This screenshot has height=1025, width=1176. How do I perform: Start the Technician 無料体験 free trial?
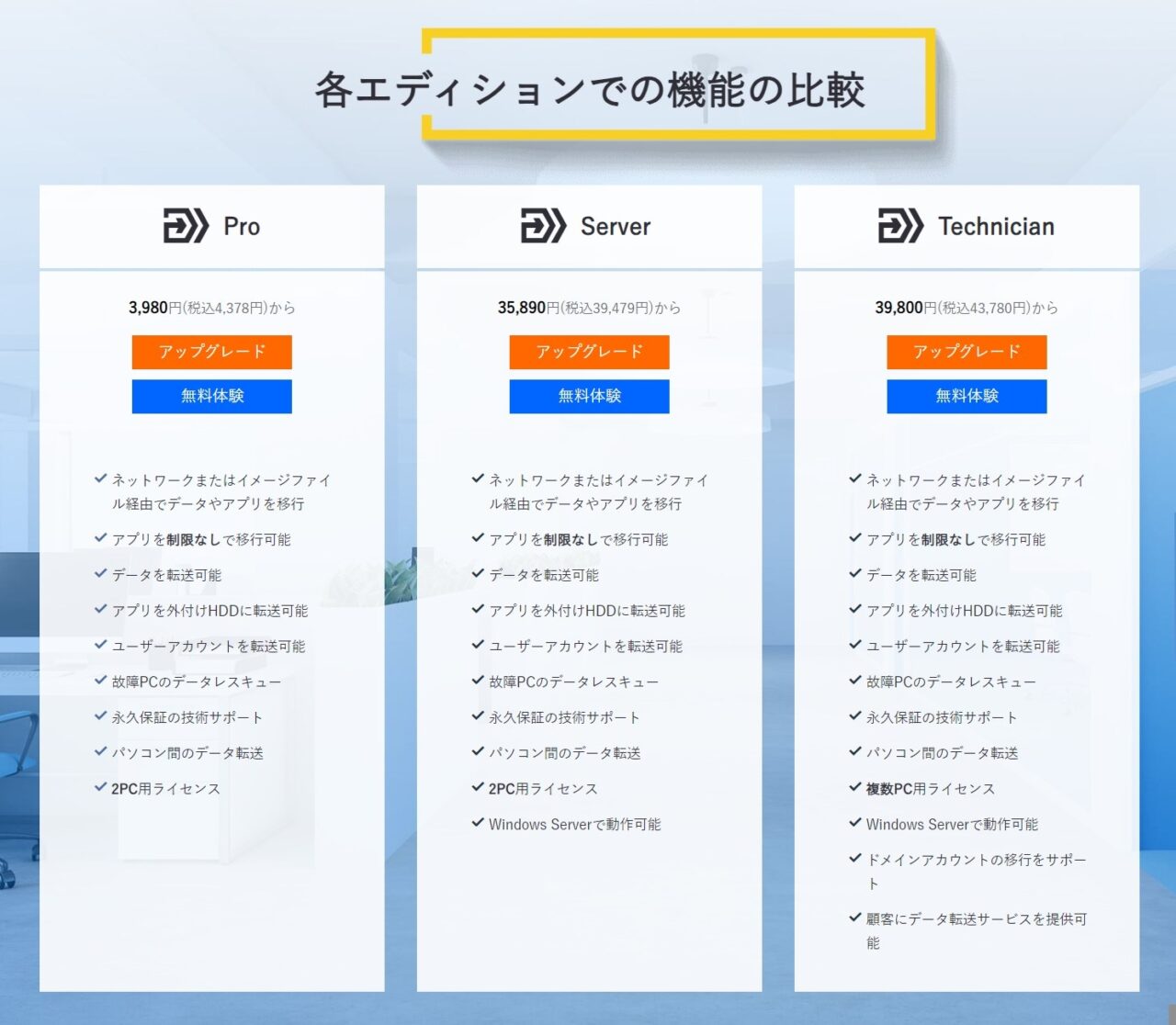click(x=967, y=396)
